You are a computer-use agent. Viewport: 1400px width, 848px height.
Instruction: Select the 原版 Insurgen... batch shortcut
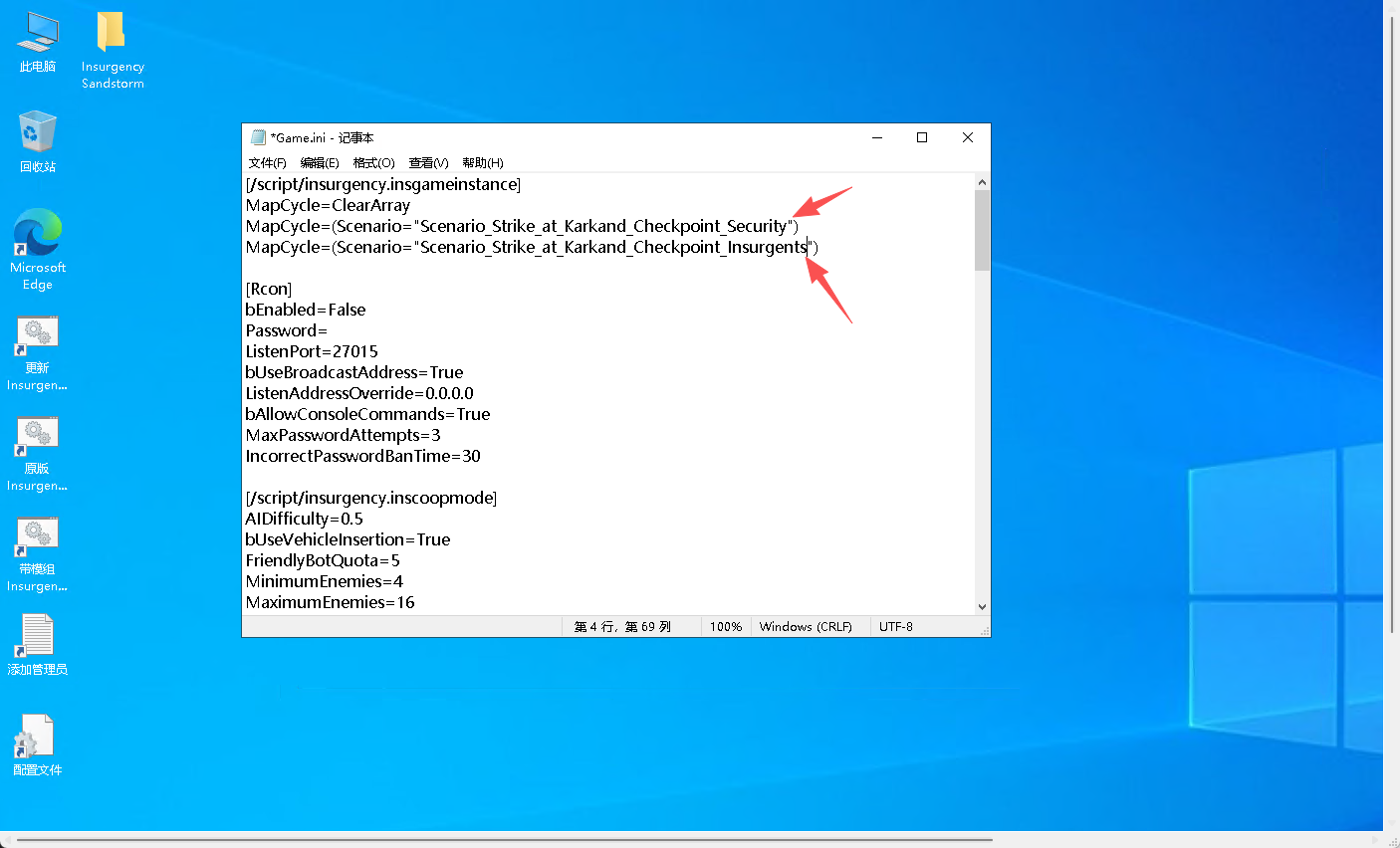pos(38,454)
